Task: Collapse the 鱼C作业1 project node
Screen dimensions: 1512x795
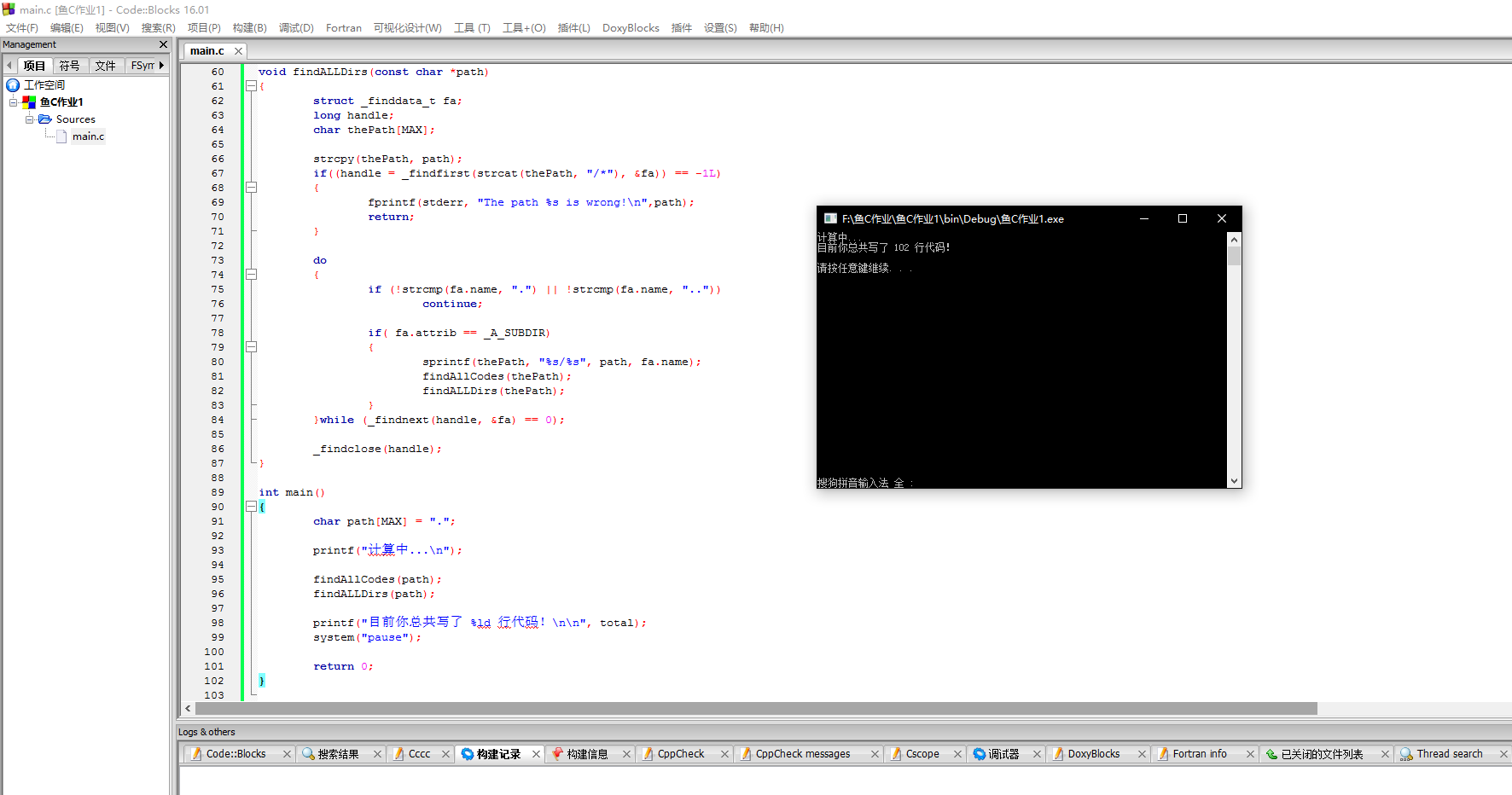Action: pos(13,102)
